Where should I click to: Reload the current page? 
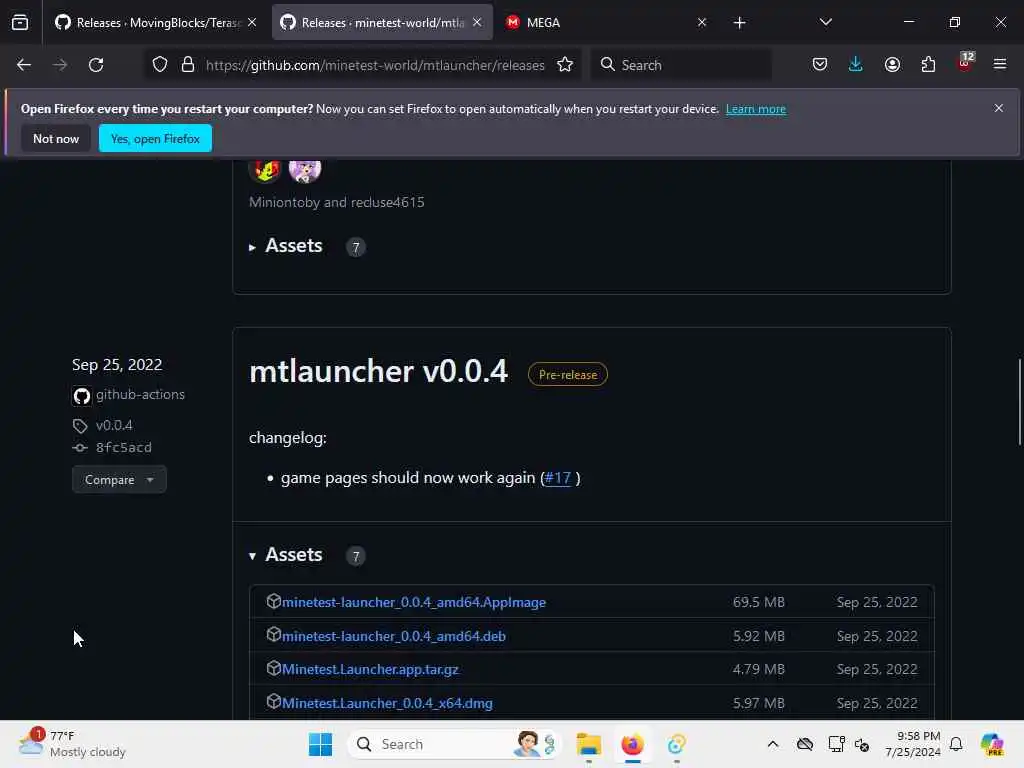pyautogui.click(x=96, y=65)
